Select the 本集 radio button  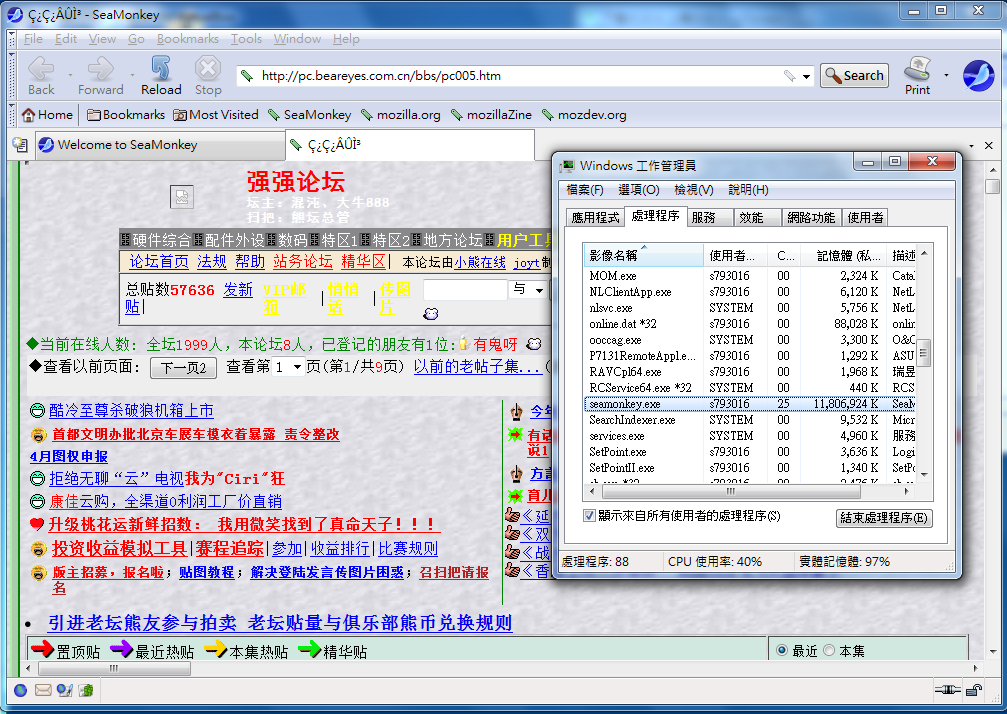coord(829,650)
